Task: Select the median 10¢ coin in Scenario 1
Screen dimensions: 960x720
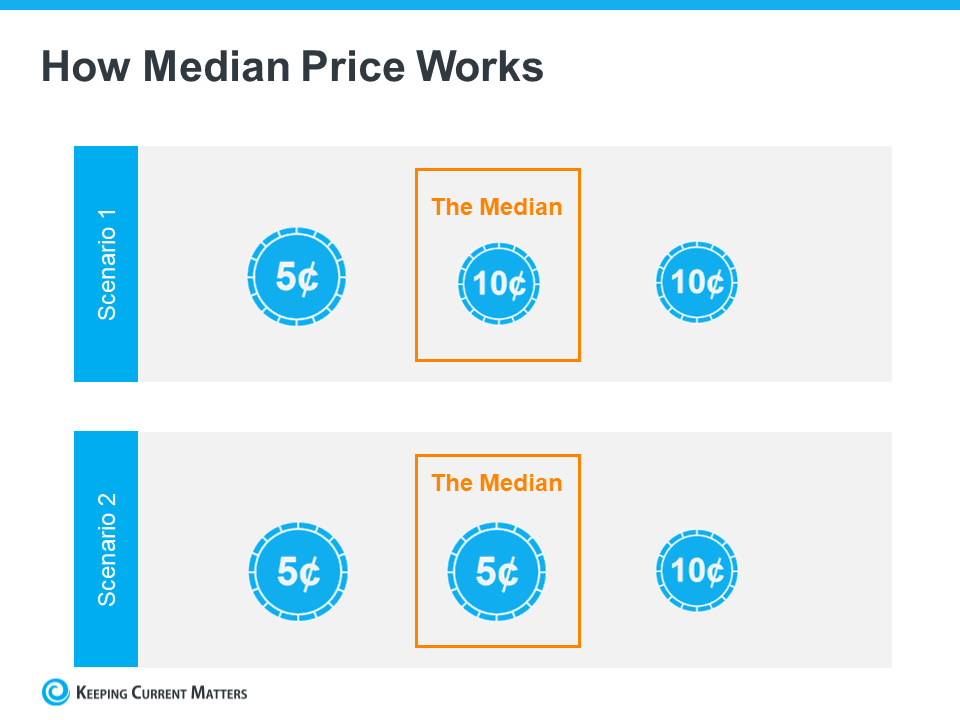Action: [x=498, y=283]
